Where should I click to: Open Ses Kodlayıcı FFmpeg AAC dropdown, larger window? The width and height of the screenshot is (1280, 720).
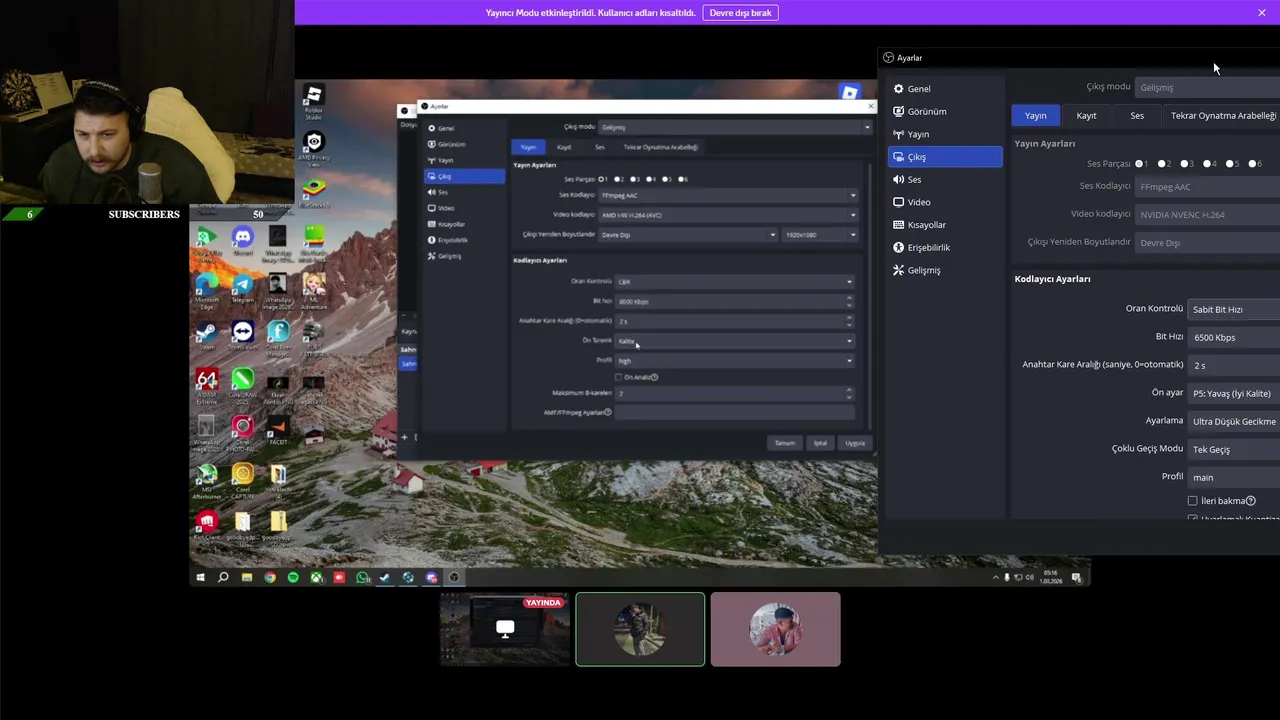pyautogui.click(x=1207, y=187)
